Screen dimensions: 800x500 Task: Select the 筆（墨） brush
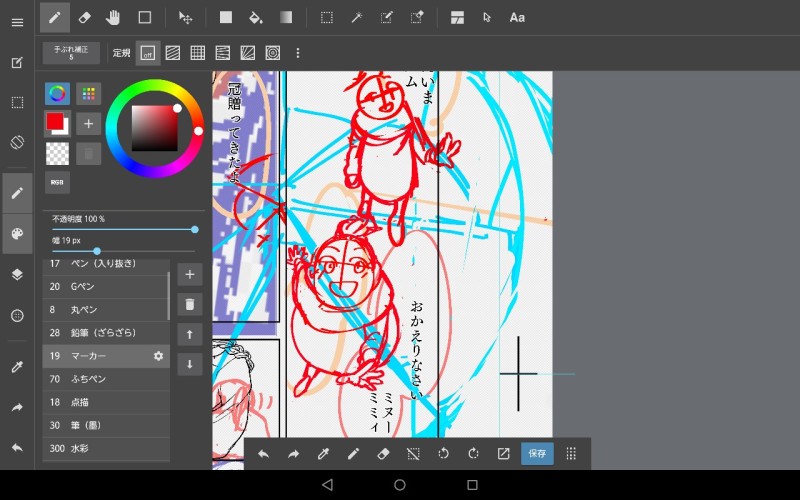(x=106, y=425)
